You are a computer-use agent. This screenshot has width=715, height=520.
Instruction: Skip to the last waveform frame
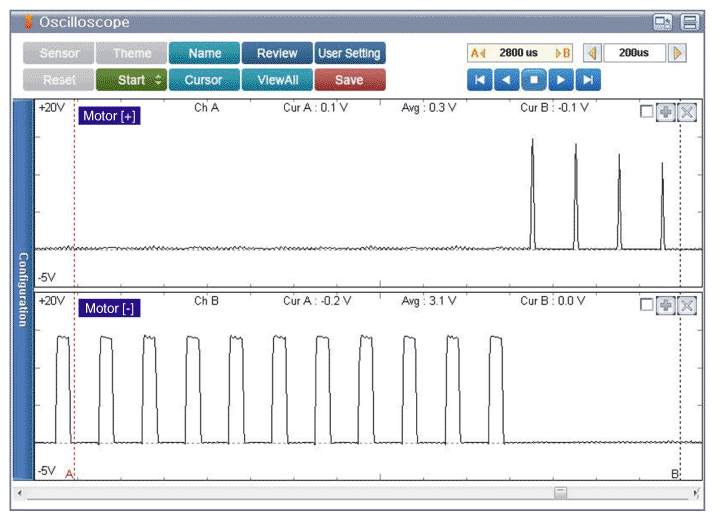pos(590,80)
